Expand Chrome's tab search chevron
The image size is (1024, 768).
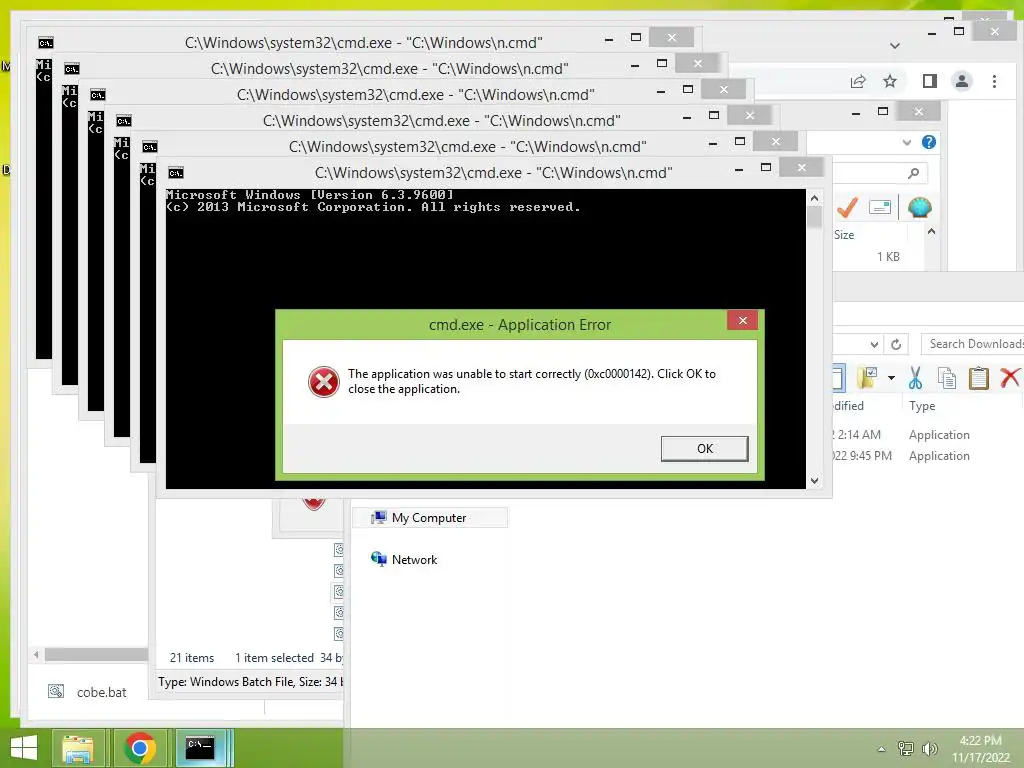(x=895, y=46)
